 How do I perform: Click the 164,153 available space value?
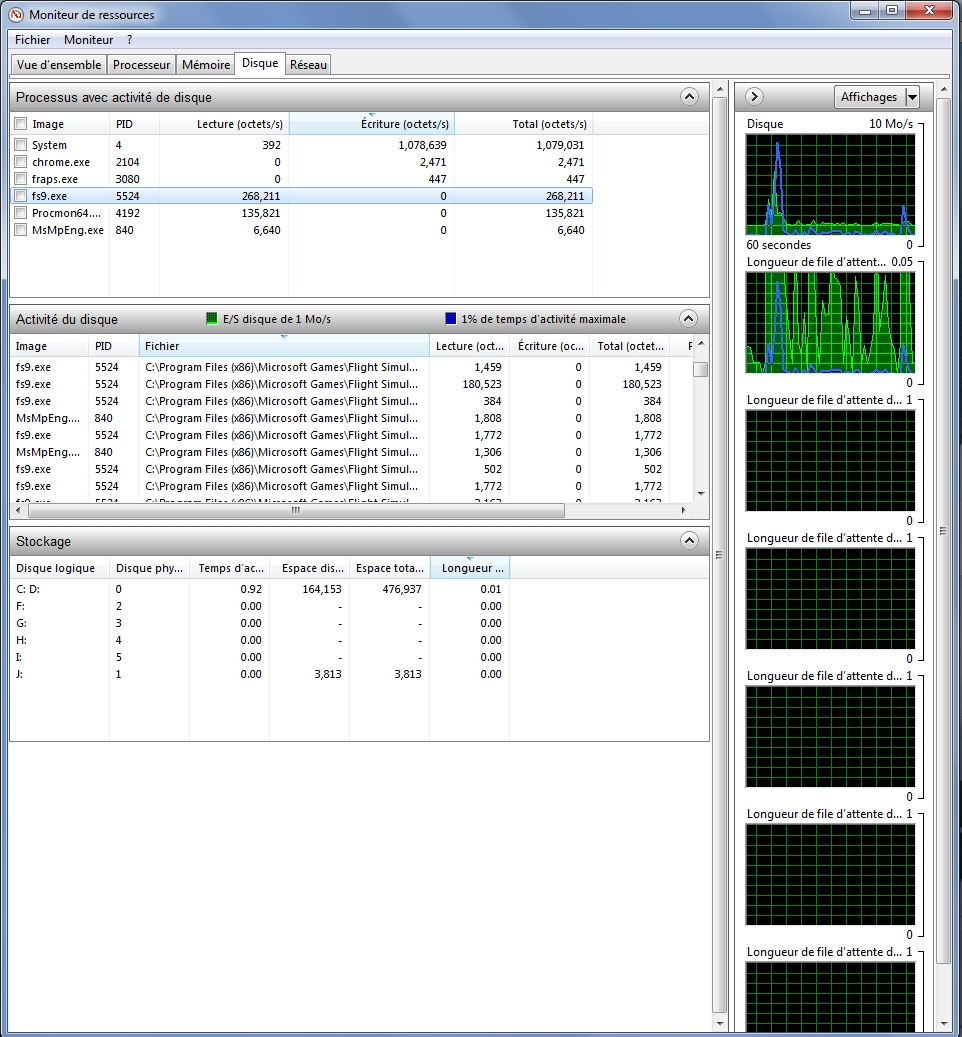point(322,589)
